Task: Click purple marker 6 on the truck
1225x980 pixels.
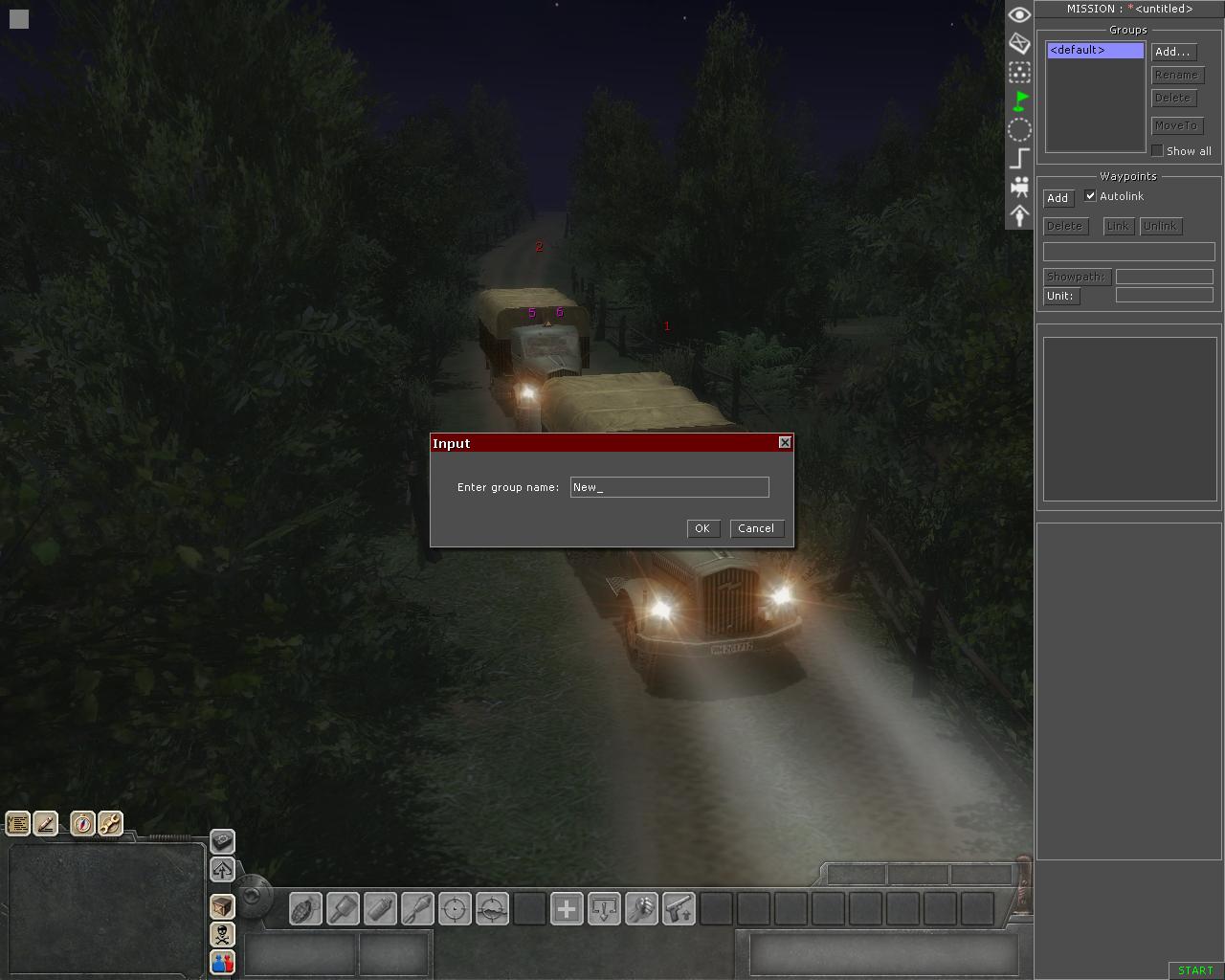Action: pos(560,312)
